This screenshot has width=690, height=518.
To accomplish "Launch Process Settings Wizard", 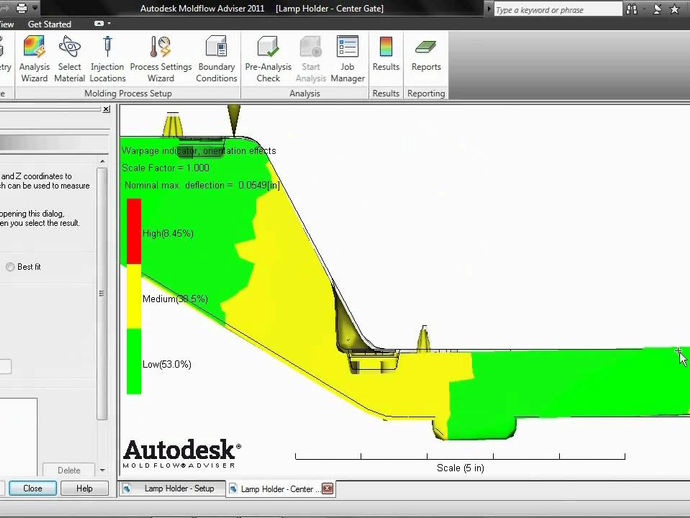I will [x=161, y=59].
